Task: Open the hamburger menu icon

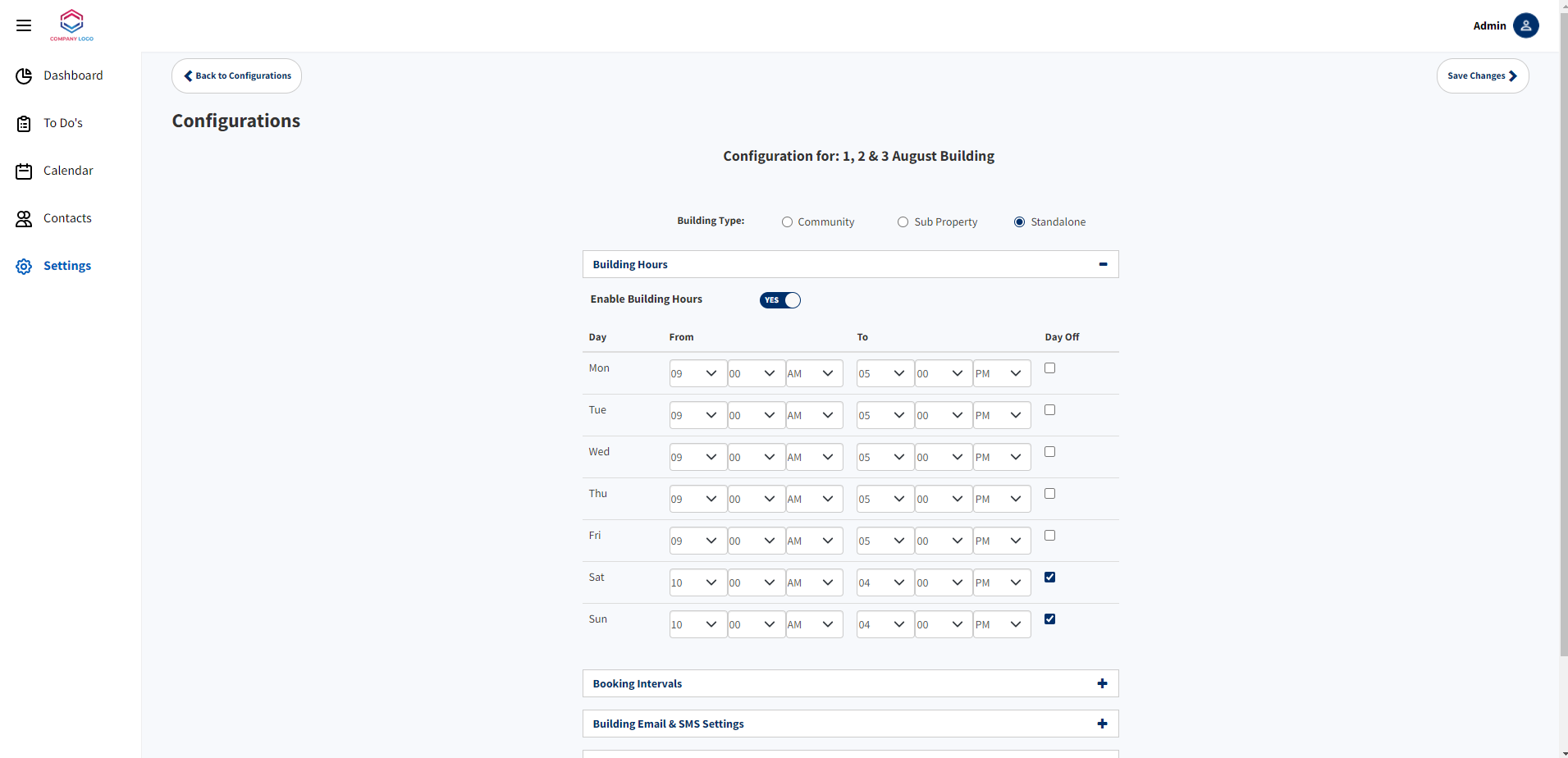Action: pos(24,25)
